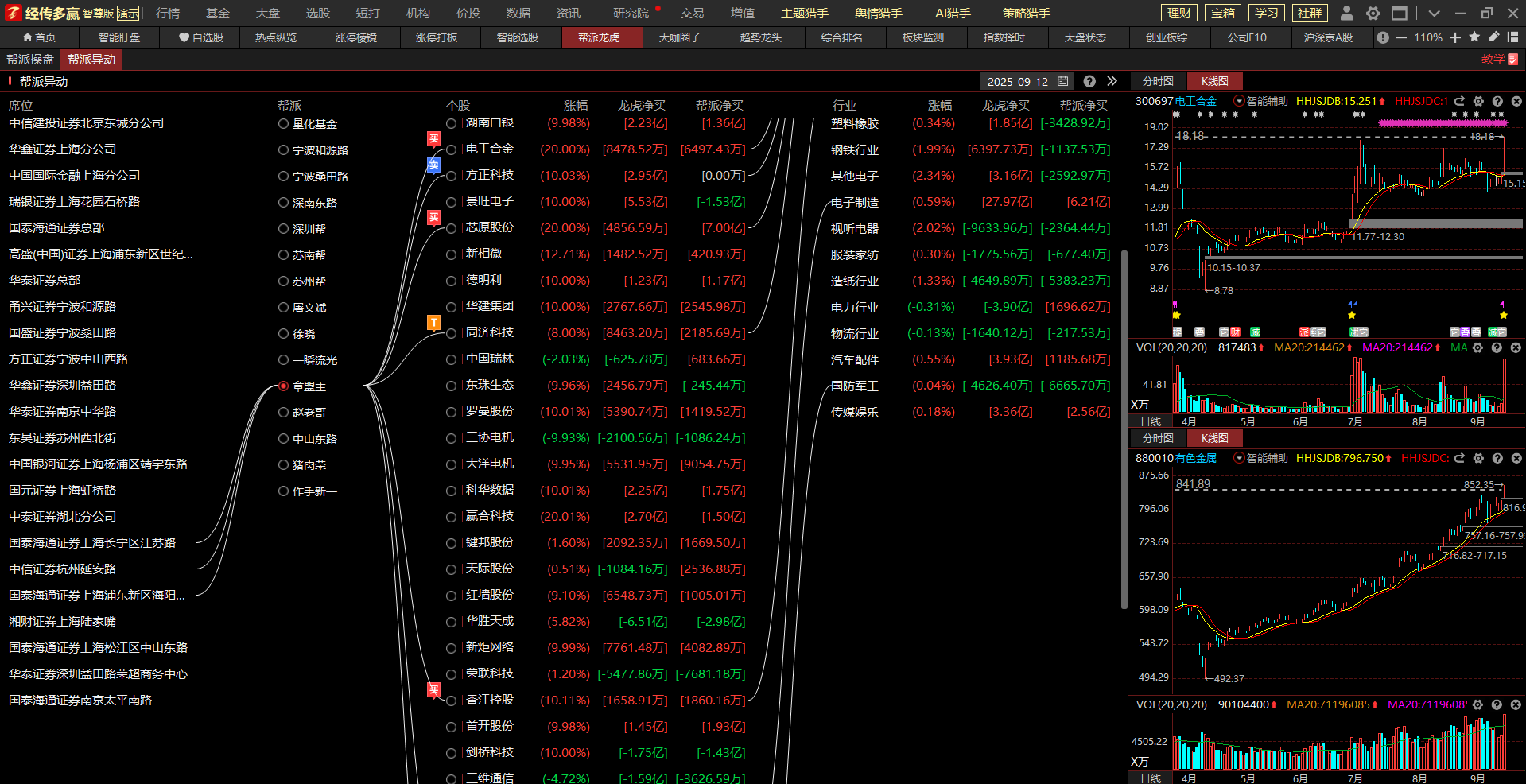
Task: Open the 研究院 menu
Action: click(x=631, y=13)
